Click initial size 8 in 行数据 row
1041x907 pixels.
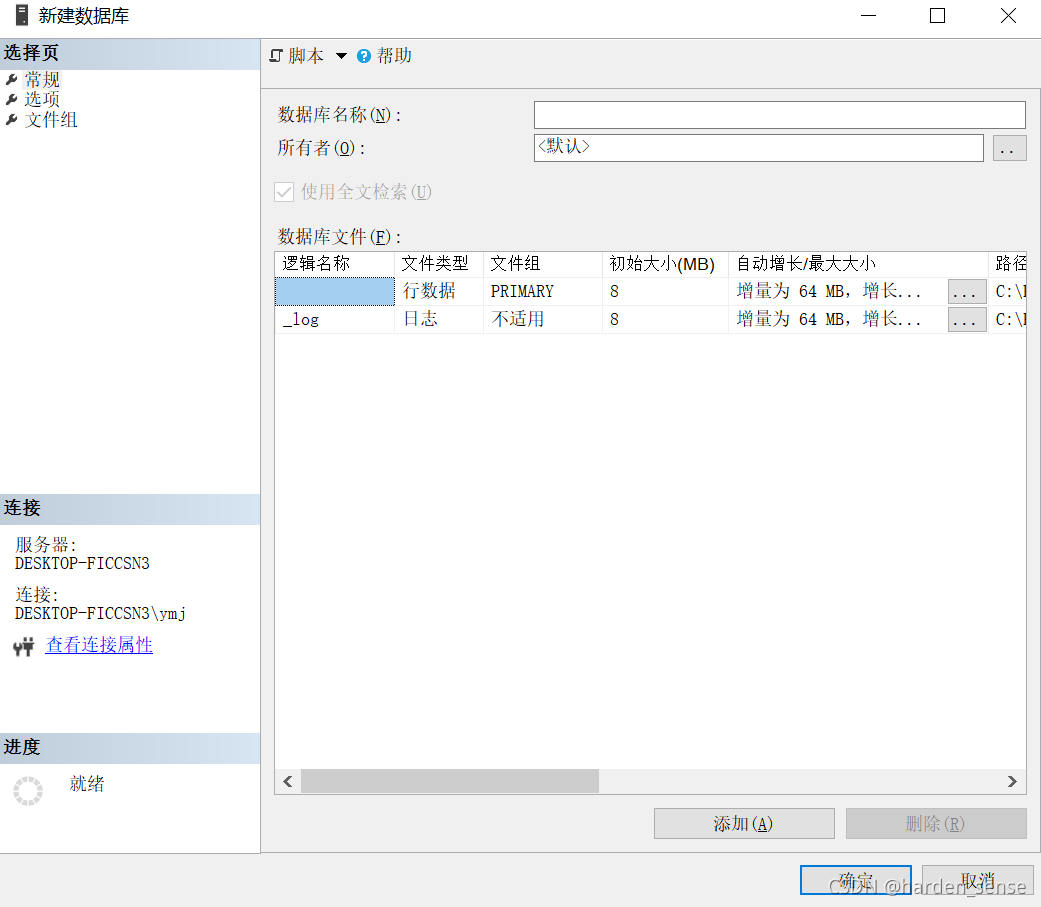665,291
